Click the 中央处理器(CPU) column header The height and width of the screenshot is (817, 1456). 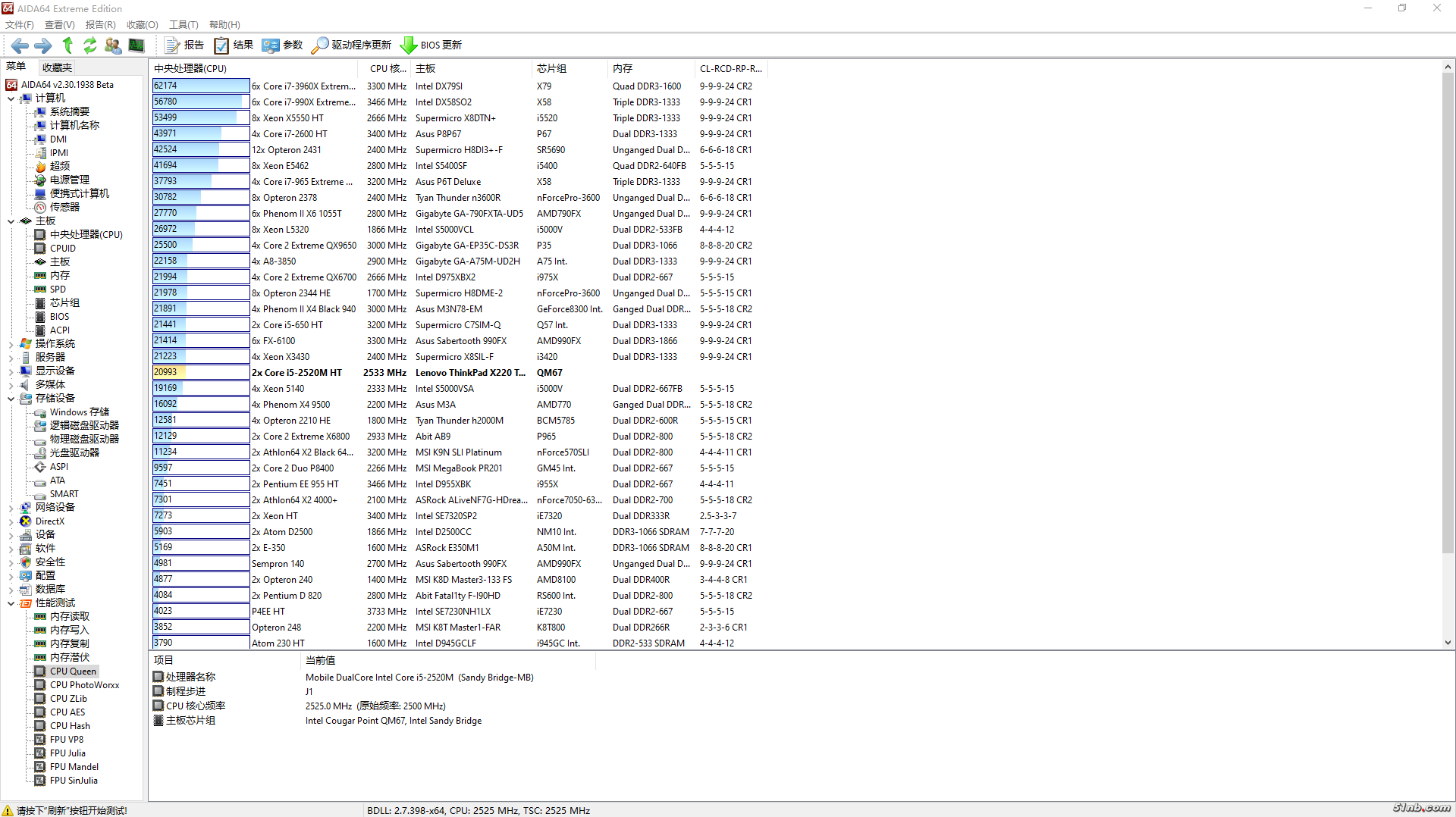190,68
